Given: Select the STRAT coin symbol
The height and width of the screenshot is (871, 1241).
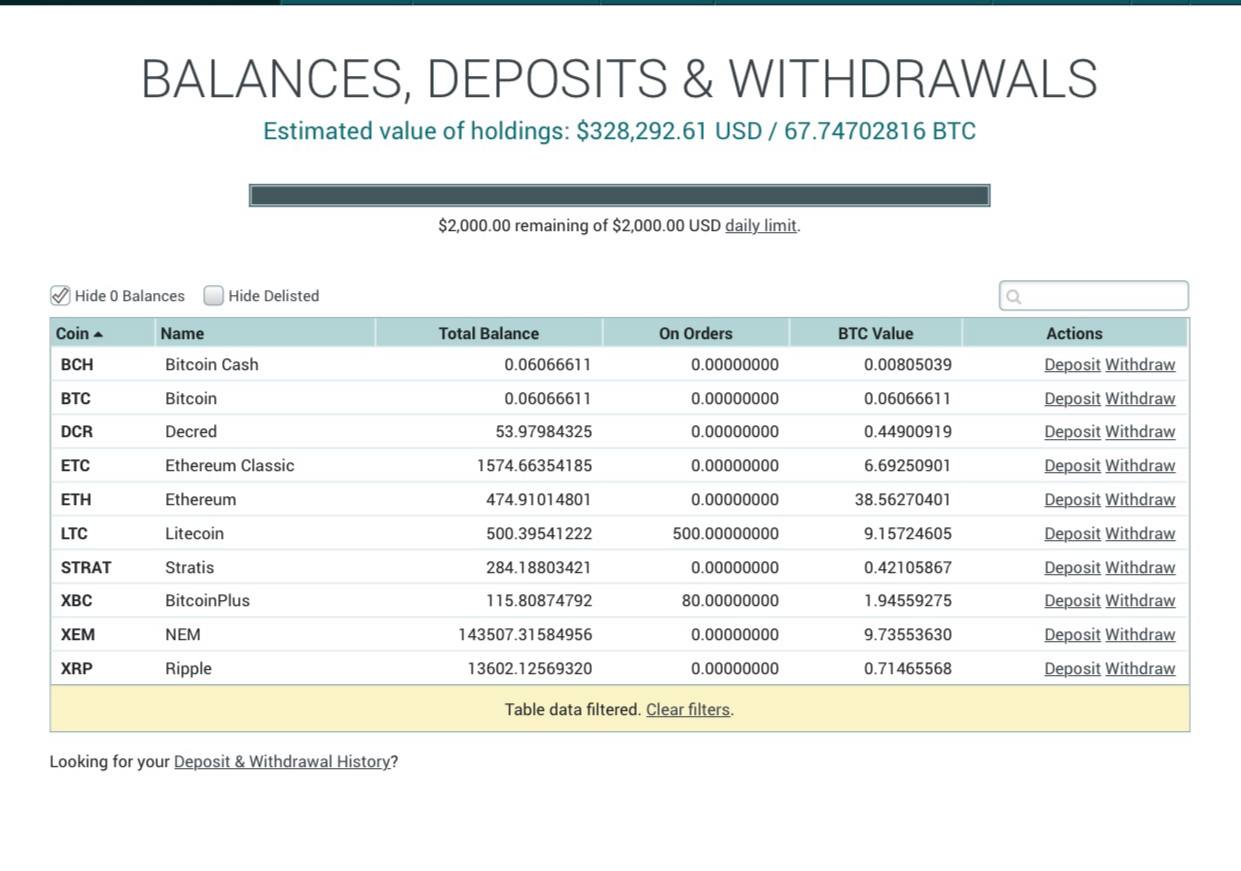Looking at the screenshot, I should (x=86, y=567).
